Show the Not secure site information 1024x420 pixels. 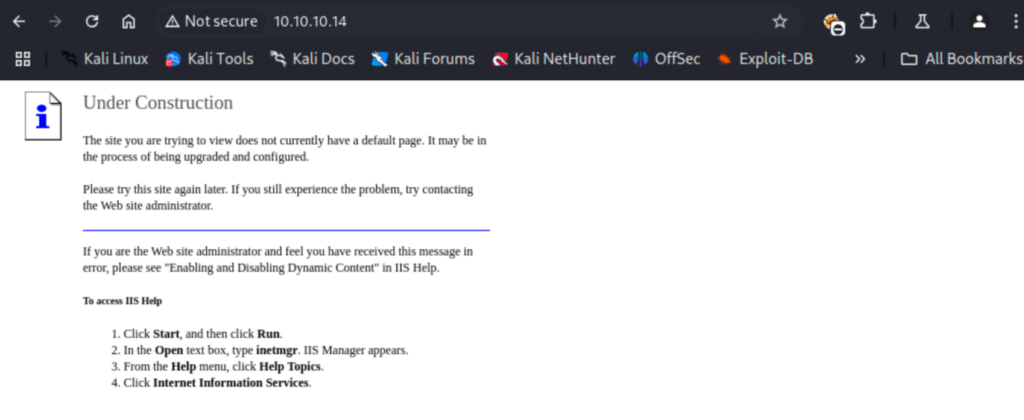(211, 22)
